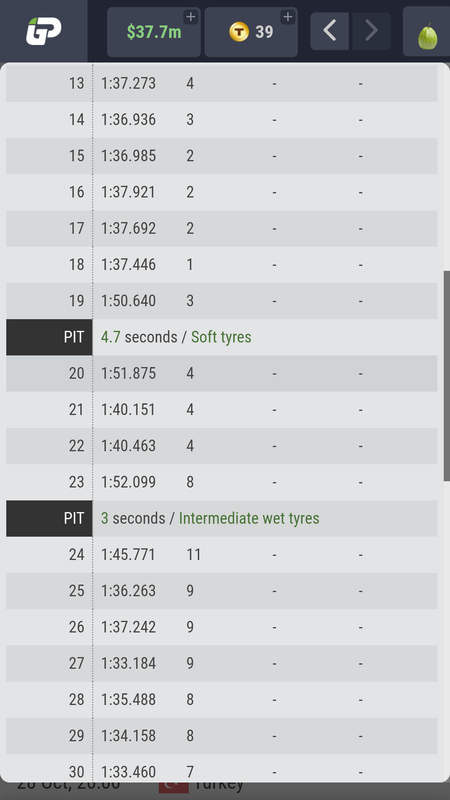Click the gold token coin icon

[x=239, y=32]
